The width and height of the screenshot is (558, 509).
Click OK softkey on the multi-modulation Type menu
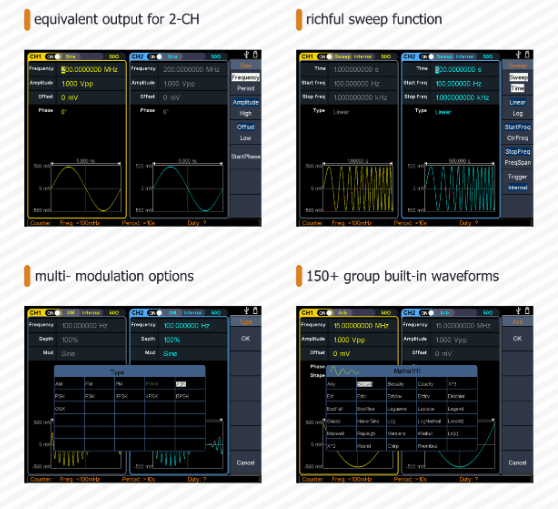tap(246, 339)
